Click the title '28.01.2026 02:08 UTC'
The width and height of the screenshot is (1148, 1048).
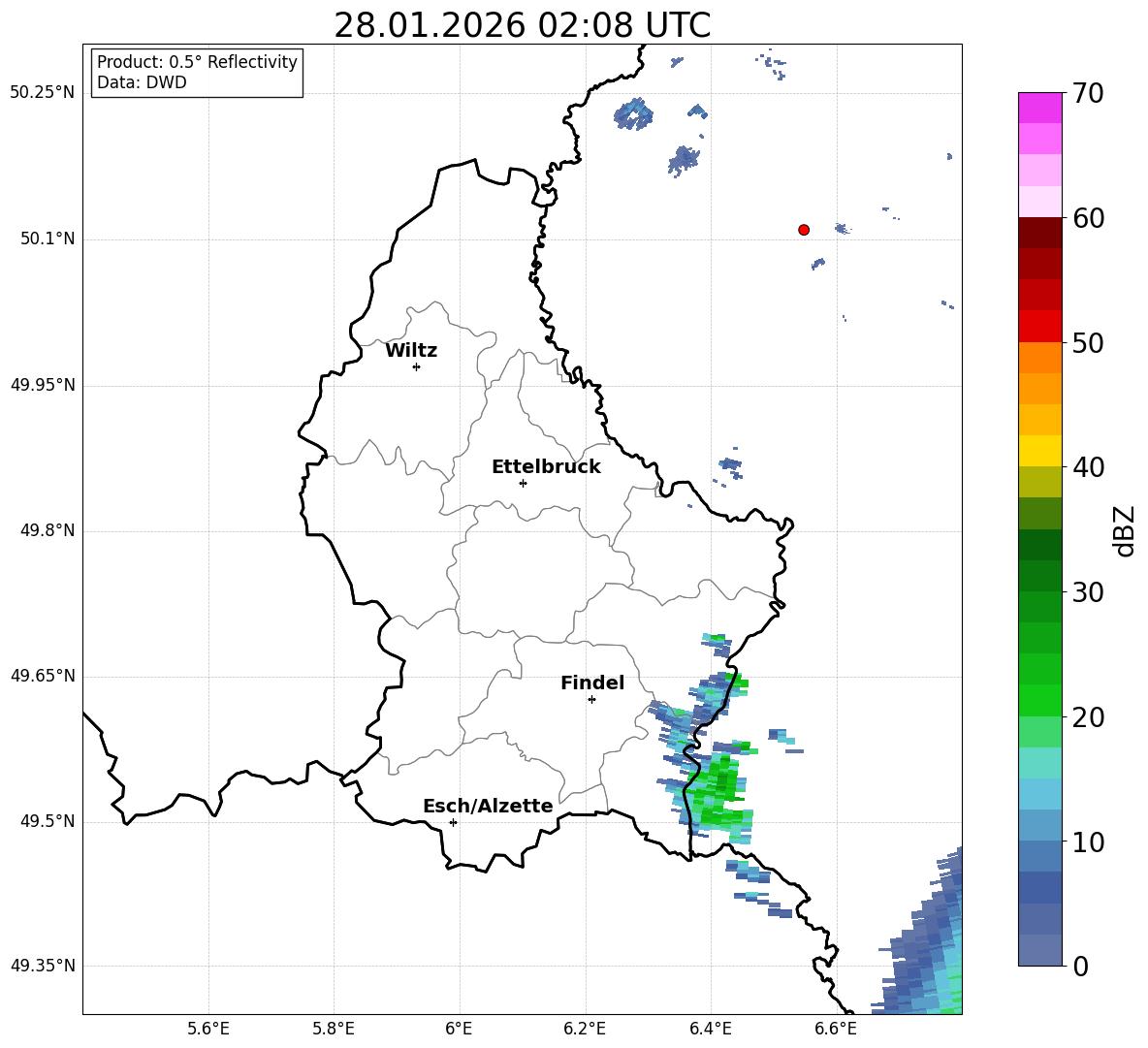[x=522, y=25]
